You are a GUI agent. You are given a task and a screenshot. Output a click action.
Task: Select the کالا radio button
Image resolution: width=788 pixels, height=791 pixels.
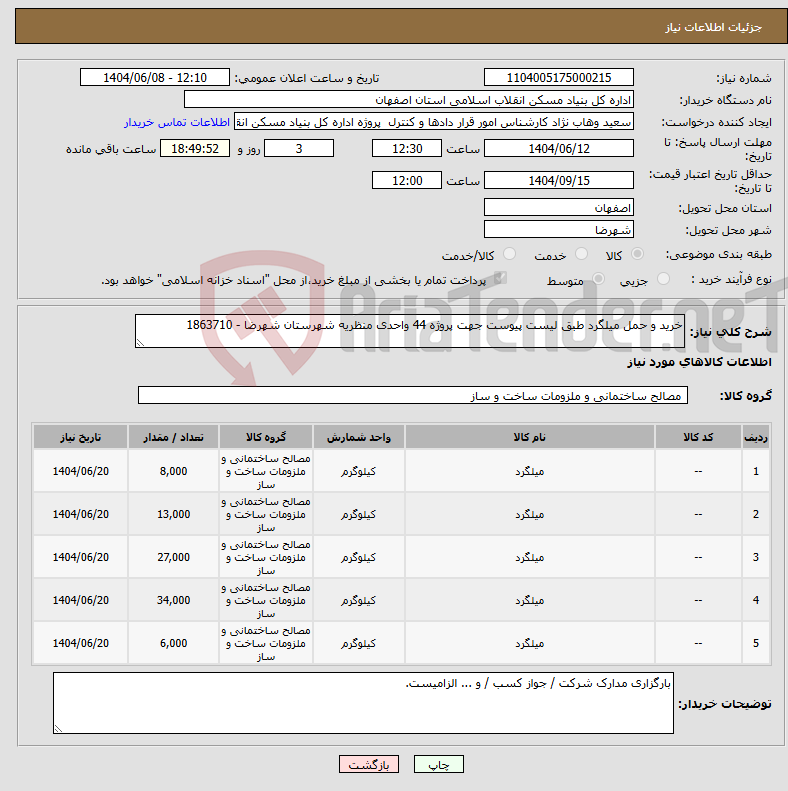coord(638,254)
